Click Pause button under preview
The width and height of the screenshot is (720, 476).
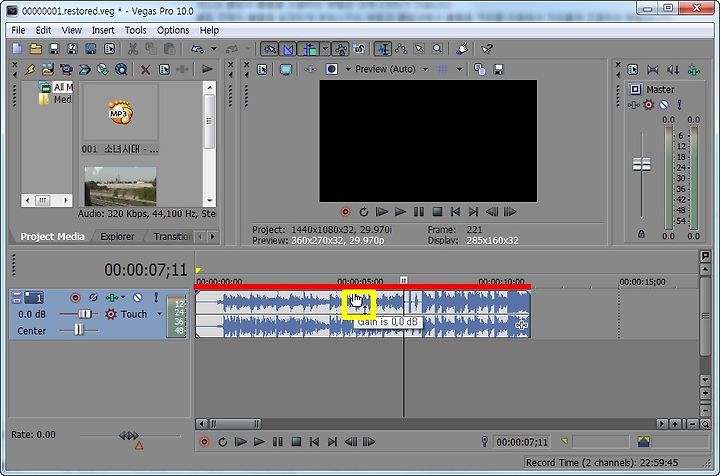(418, 212)
